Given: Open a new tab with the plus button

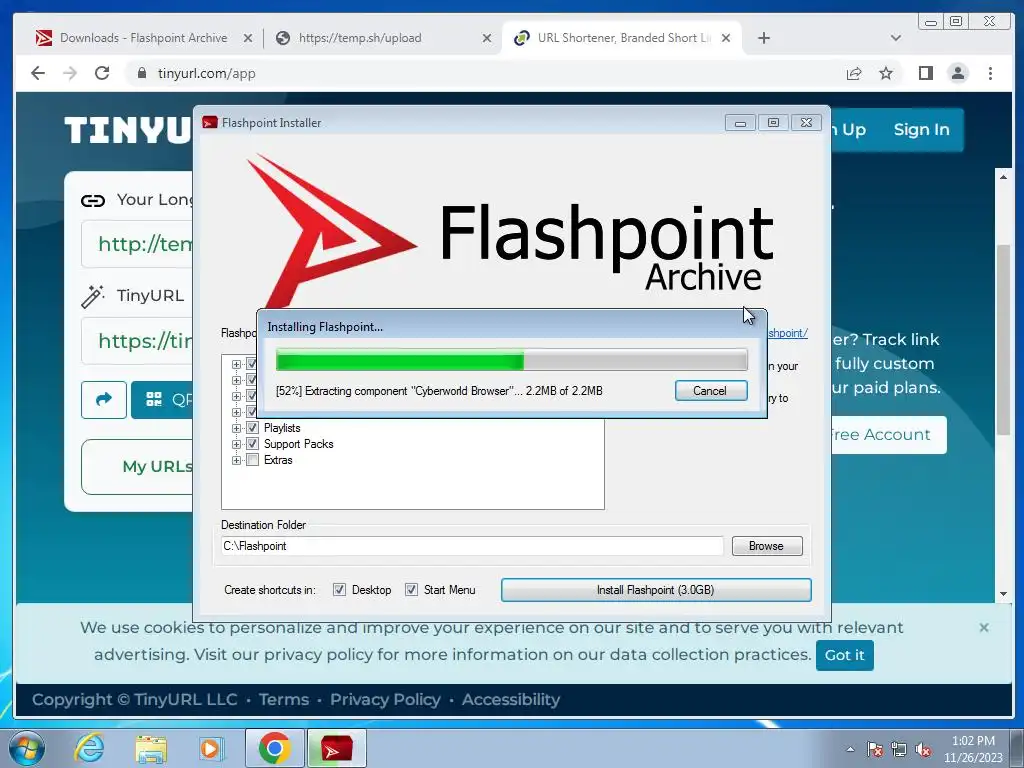Looking at the screenshot, I should pyautogui.click(x=763, y=38).
